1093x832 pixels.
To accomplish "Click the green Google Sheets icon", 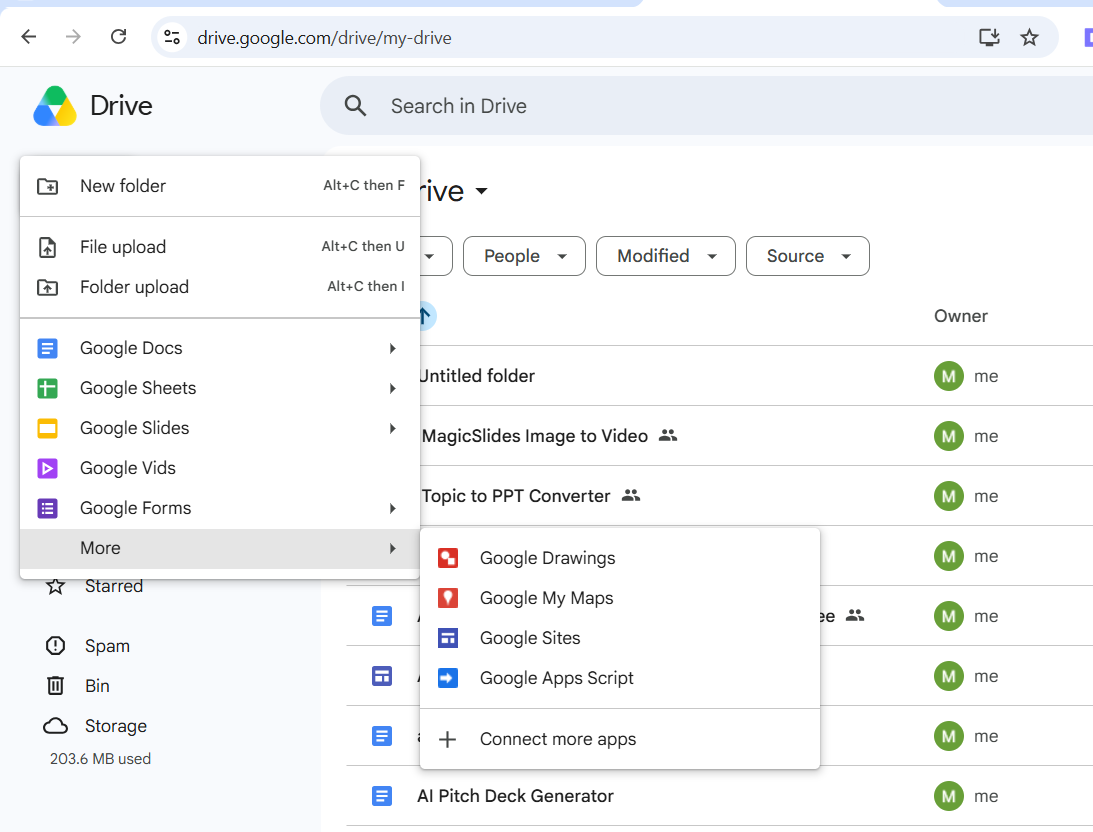I will (x=47, y=388).
